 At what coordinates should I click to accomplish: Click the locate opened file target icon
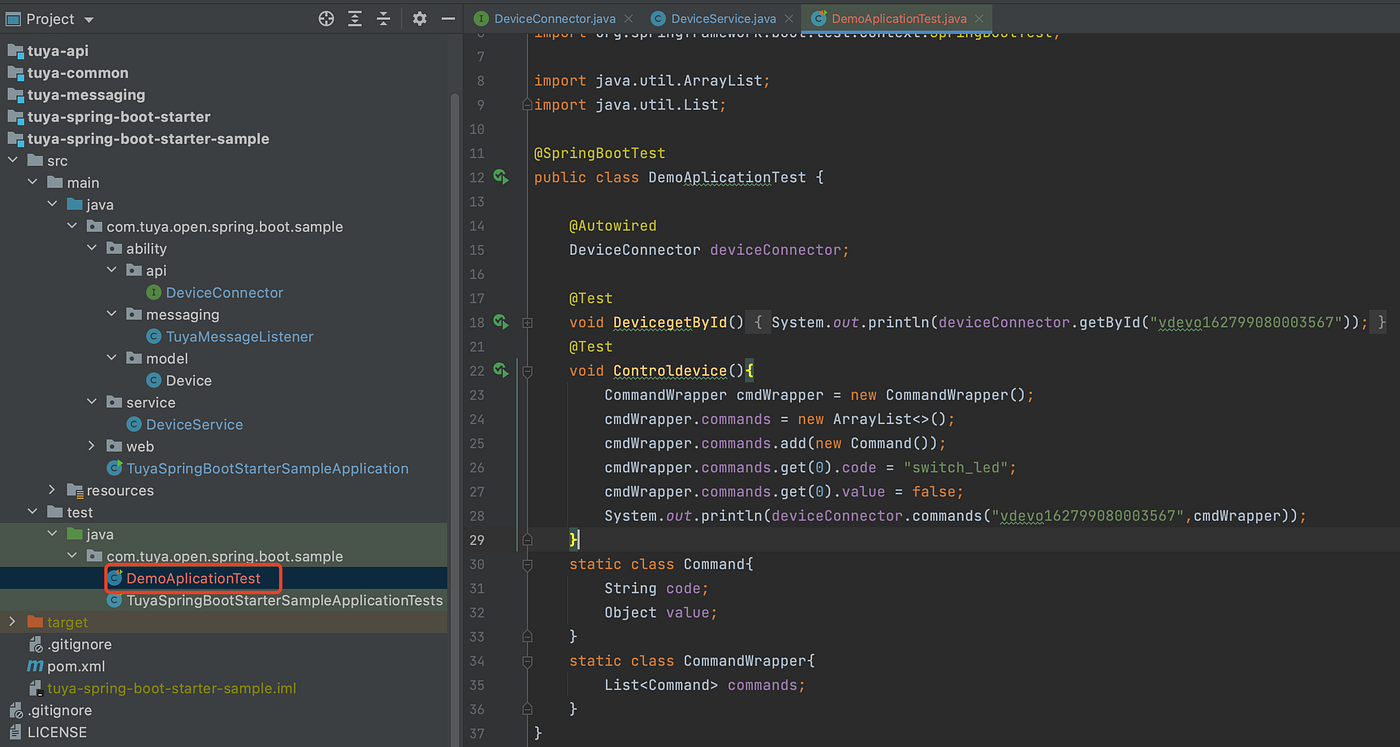(326, 19)
